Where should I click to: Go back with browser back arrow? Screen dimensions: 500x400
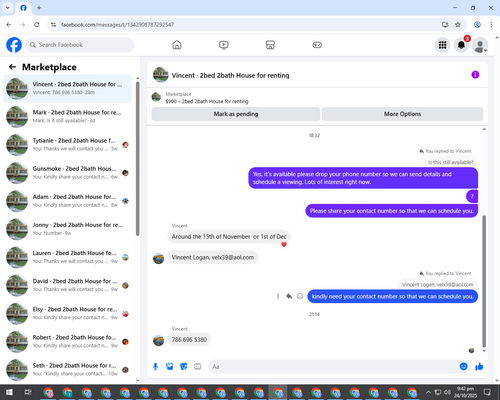click(9, 25)
